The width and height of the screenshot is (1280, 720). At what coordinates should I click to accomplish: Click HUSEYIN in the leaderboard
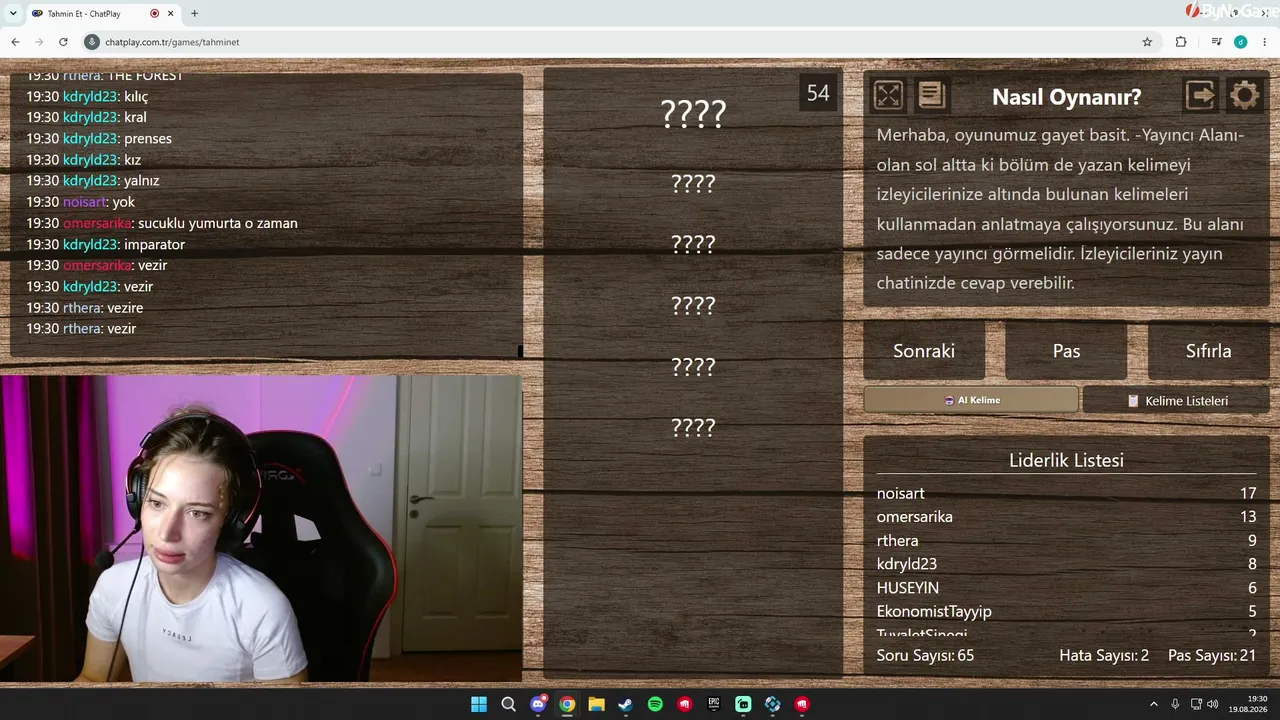point(907,588)
